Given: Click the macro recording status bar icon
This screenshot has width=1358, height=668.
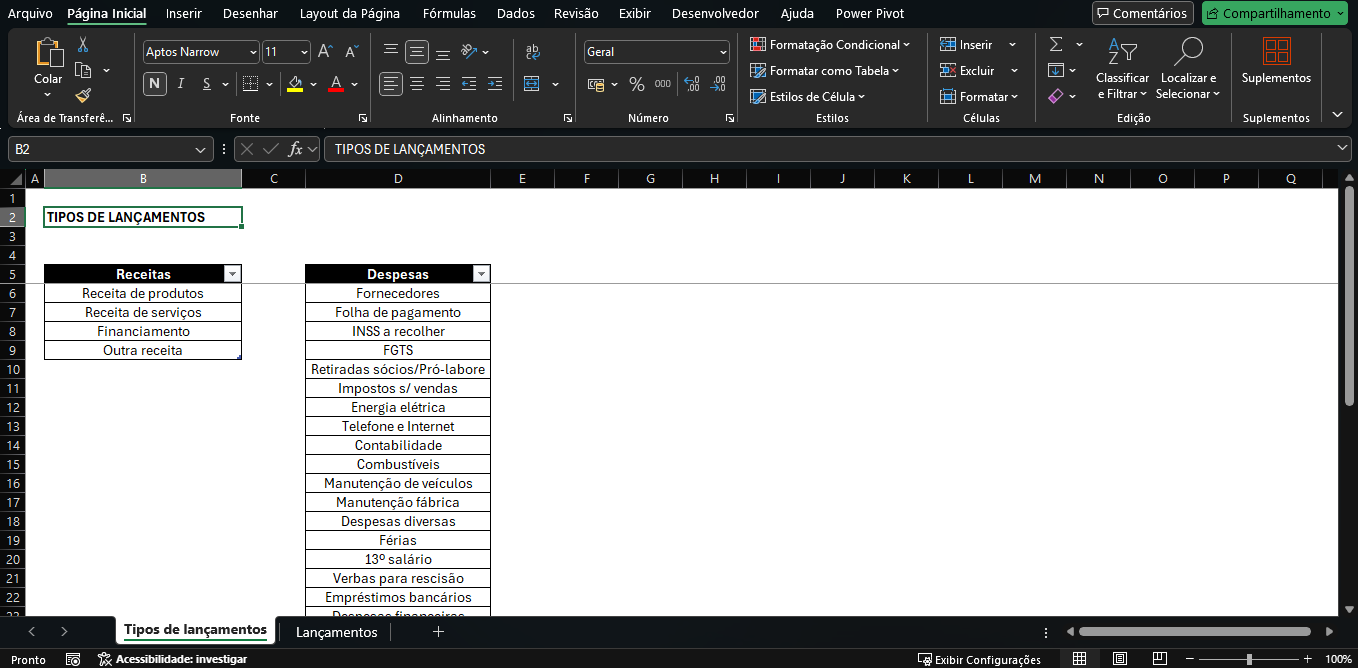Looking at the screenshot, I should [73, 659].
